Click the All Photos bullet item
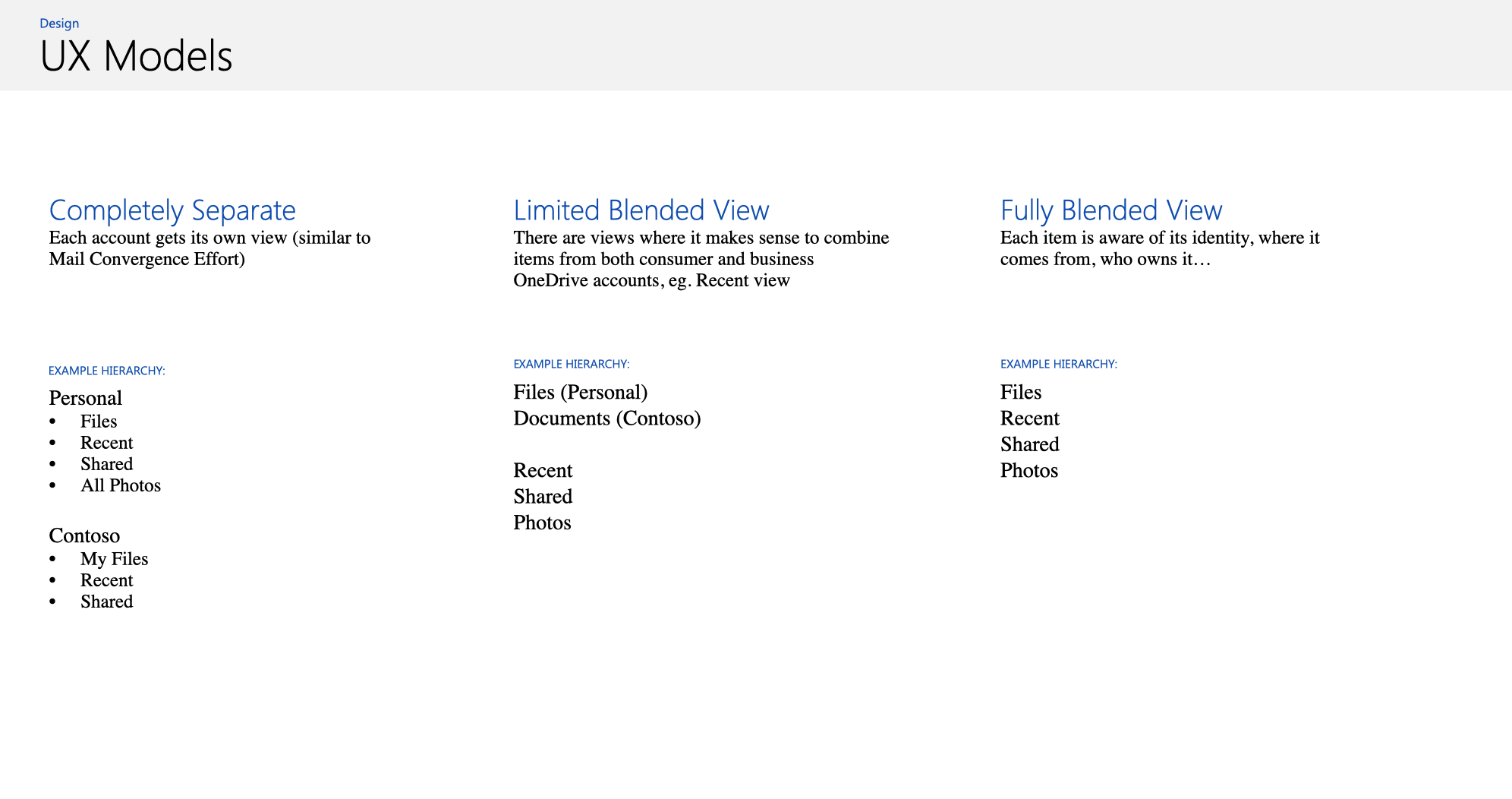1512x799 pixels. click(x=121, y=485)
